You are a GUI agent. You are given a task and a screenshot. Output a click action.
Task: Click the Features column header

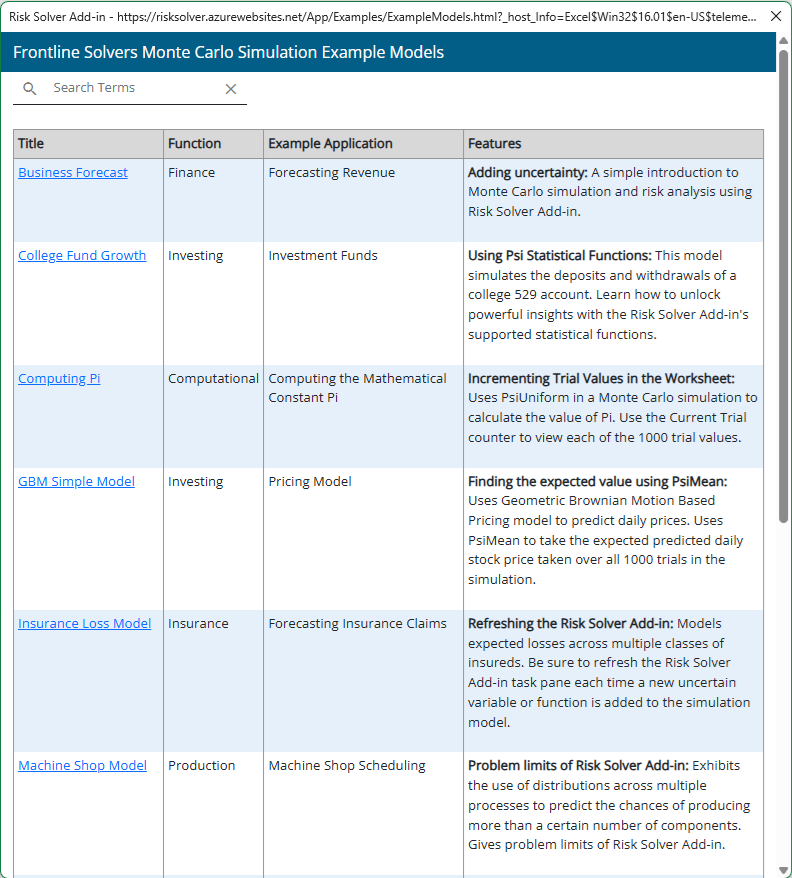494,144
